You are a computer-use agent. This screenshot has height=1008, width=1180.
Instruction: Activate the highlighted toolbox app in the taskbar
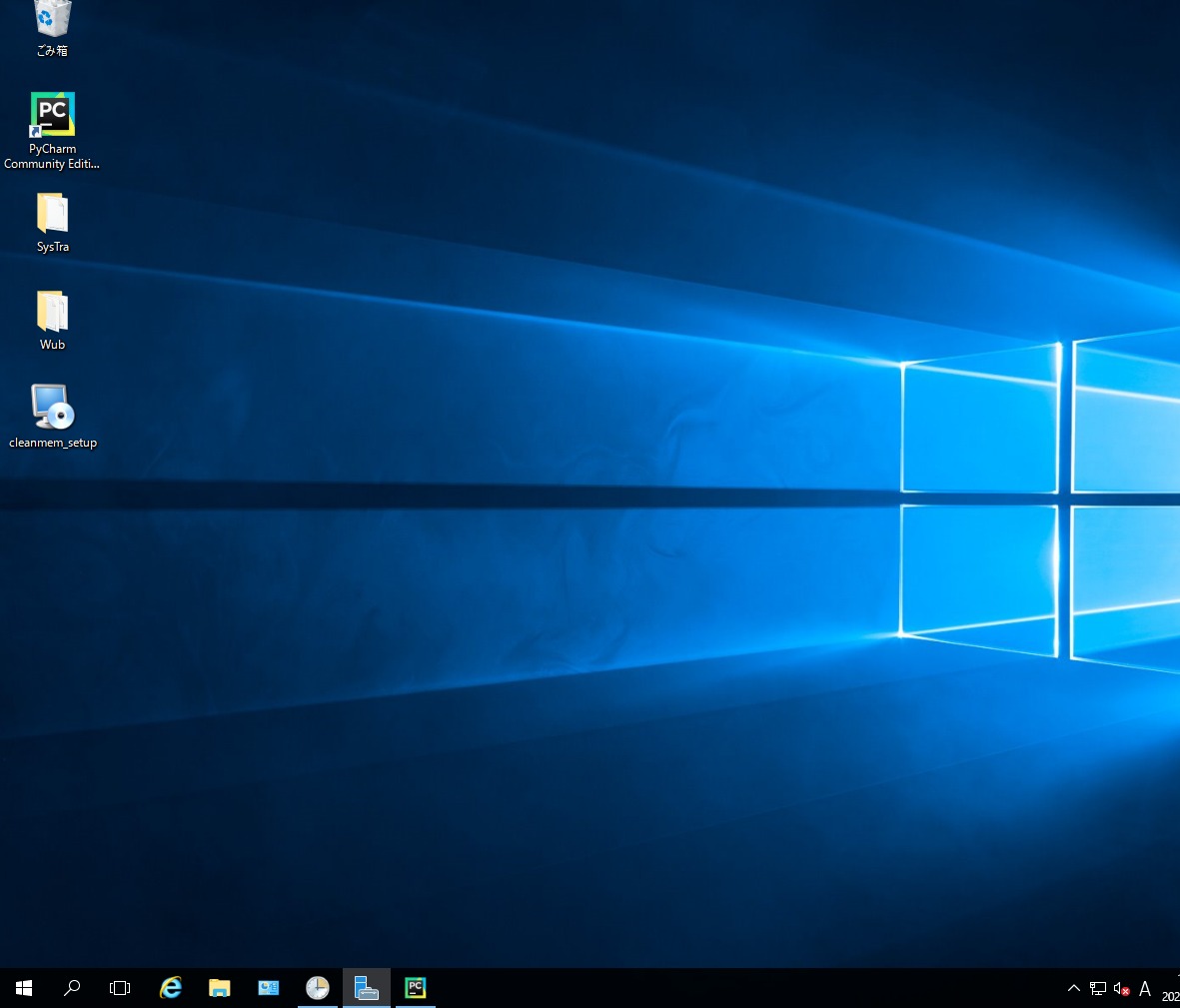366,987
